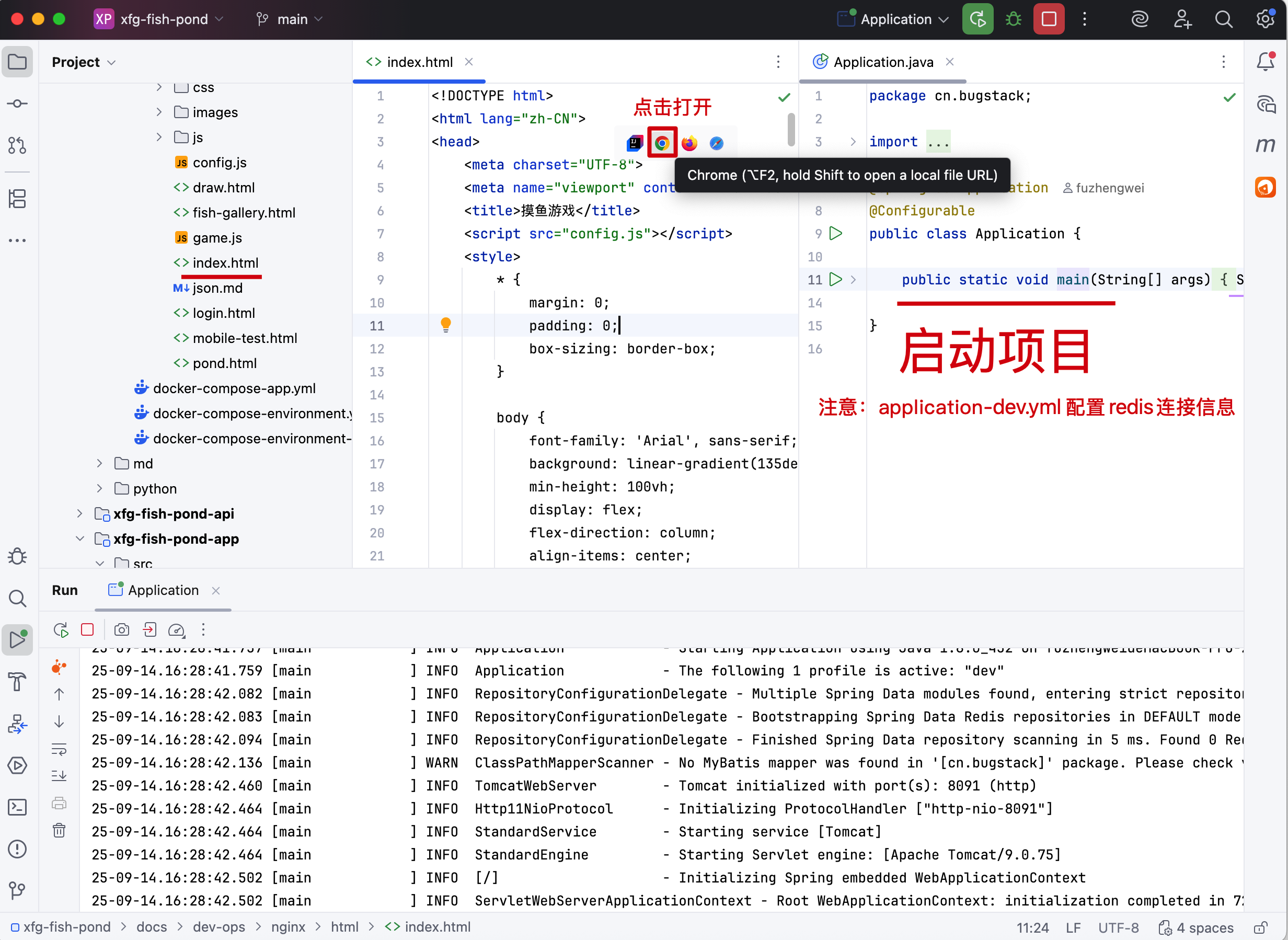
Task: Expand the md folder
Action: coord(99,463)
